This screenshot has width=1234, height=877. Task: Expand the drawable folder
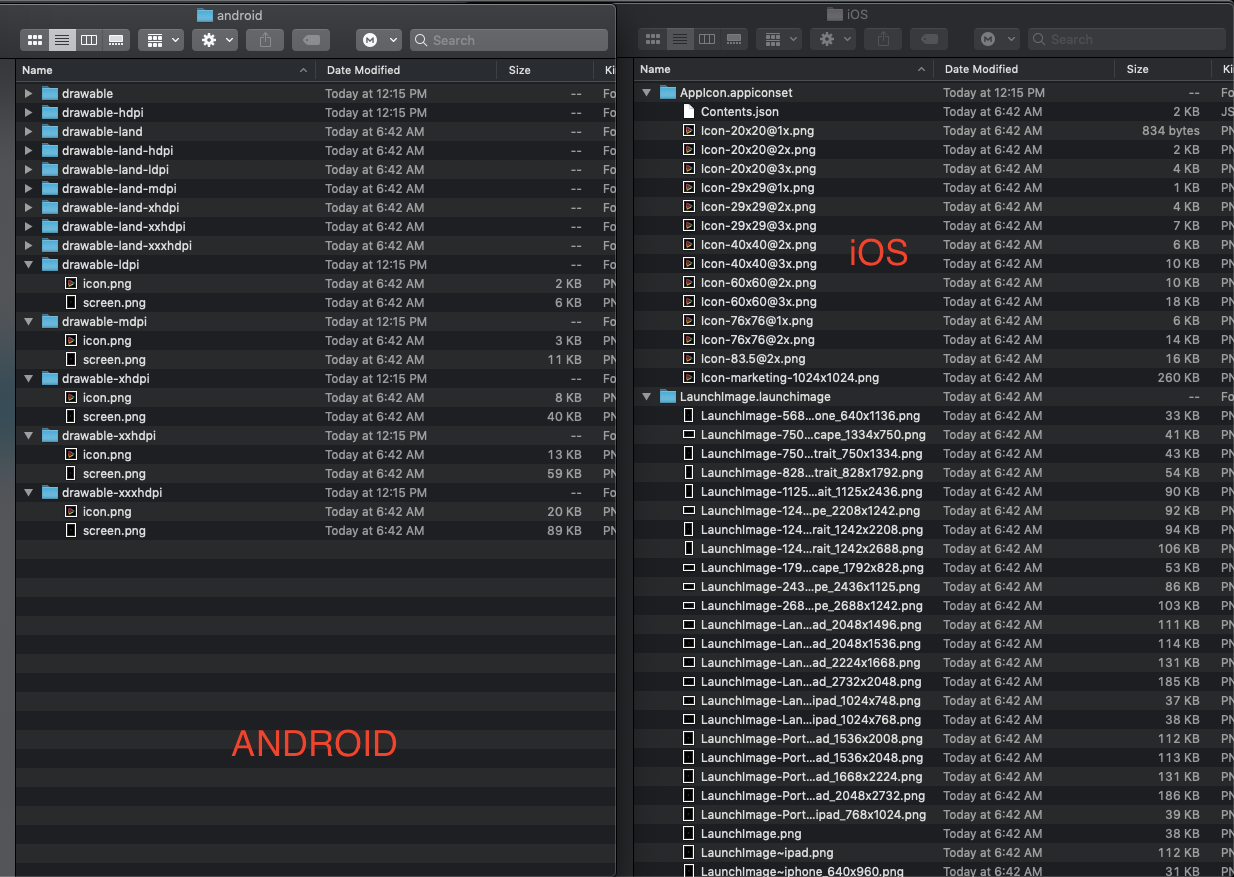coord(28,93)
